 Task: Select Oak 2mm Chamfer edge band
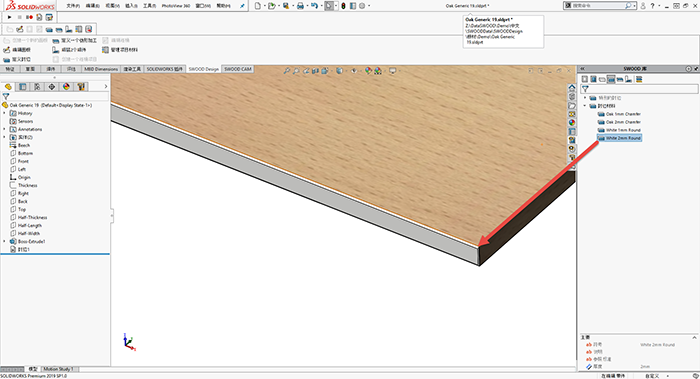click(x=619, y=122)
